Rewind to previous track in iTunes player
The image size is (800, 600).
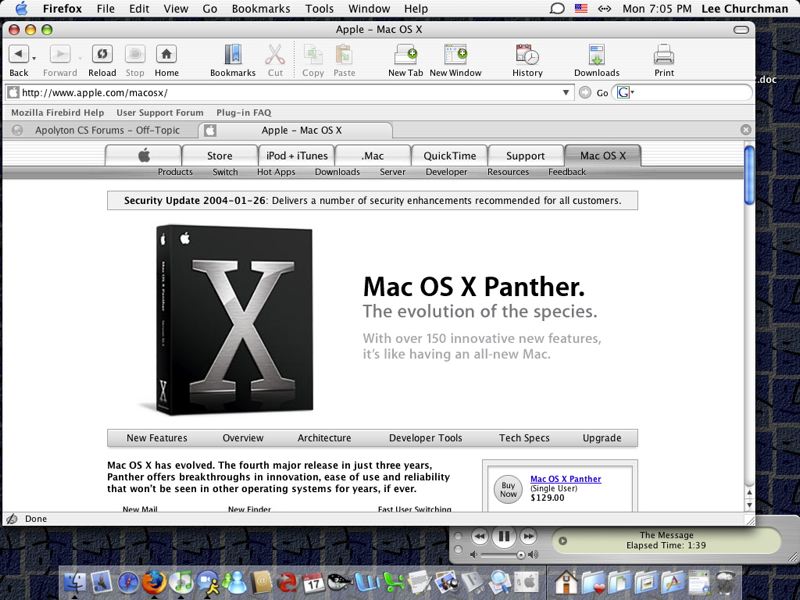[480, 537]
